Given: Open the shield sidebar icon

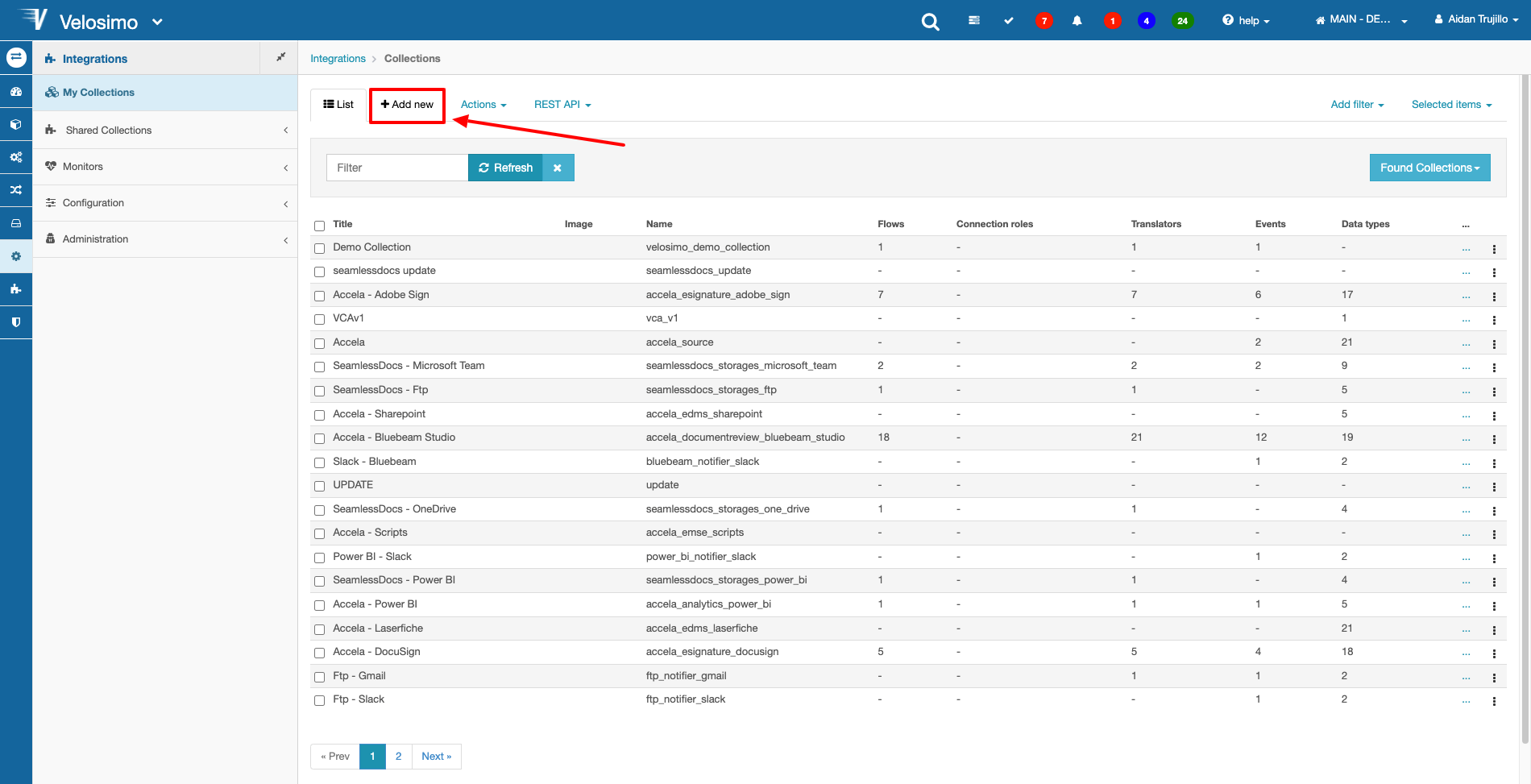Looking at the screenshot, I should click(x=16, y=322).
